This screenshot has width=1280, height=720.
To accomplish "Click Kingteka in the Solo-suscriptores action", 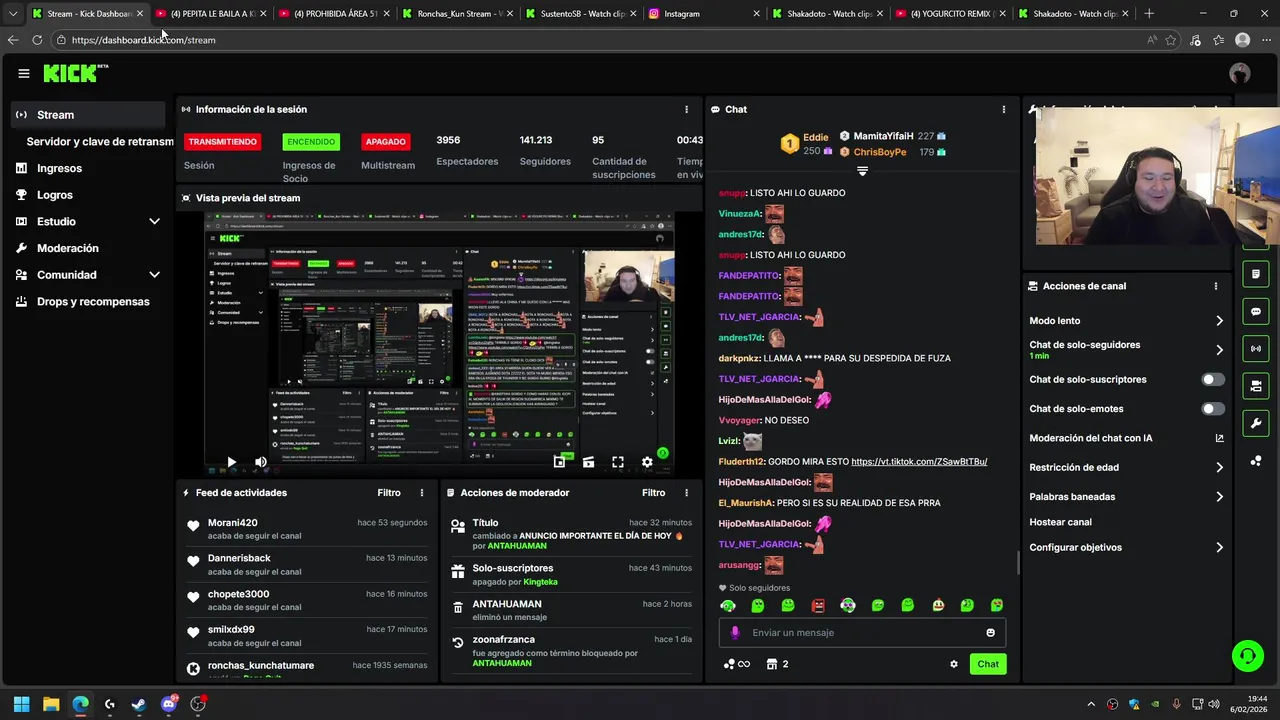I will click(x=540, y=582).
